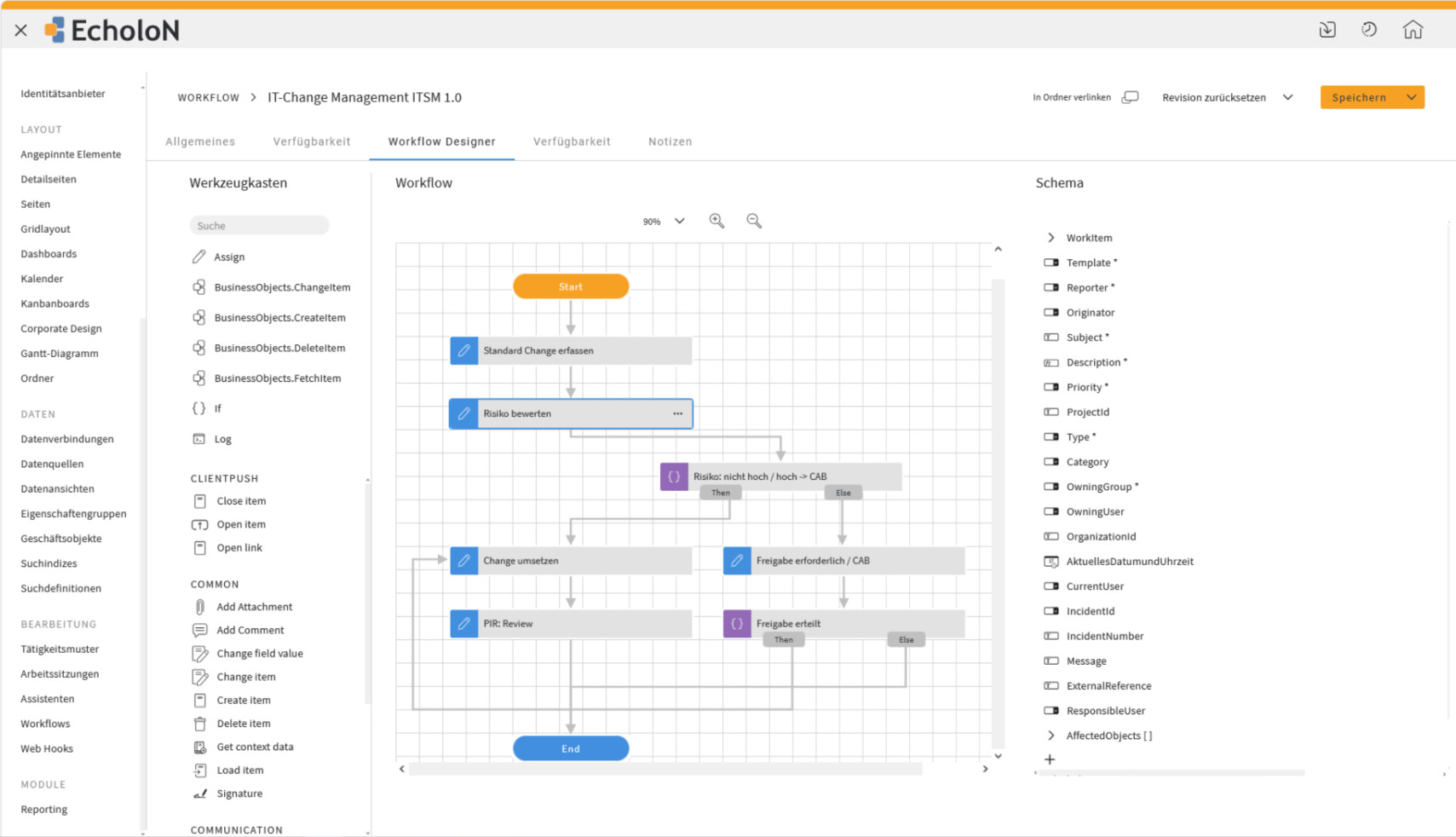1456x837 pixels.
Task: Open the Verfügbarkeit tab beside Notizen
Action: [572, 141]
